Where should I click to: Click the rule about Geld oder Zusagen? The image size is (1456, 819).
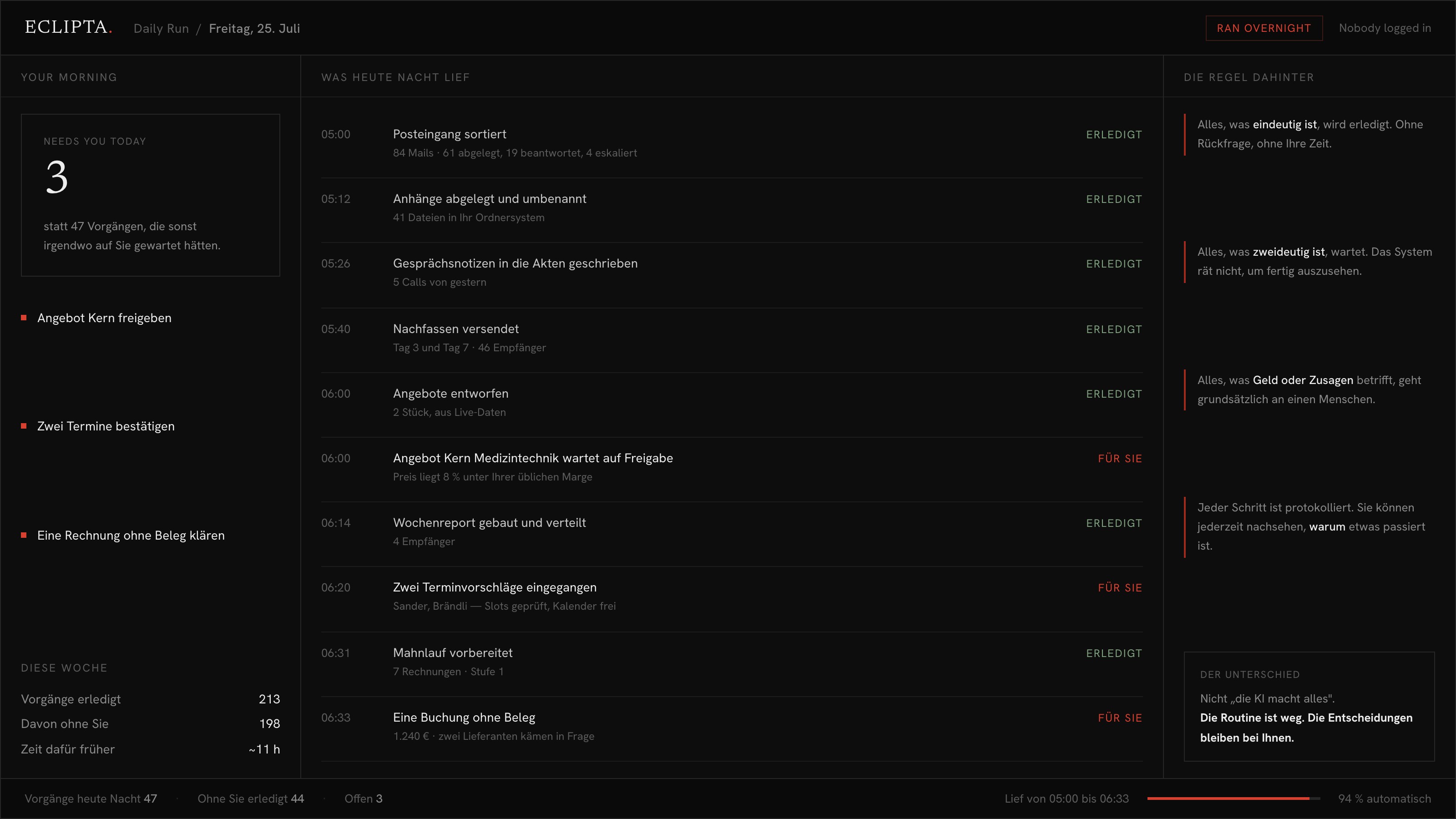pos(1309,390)
